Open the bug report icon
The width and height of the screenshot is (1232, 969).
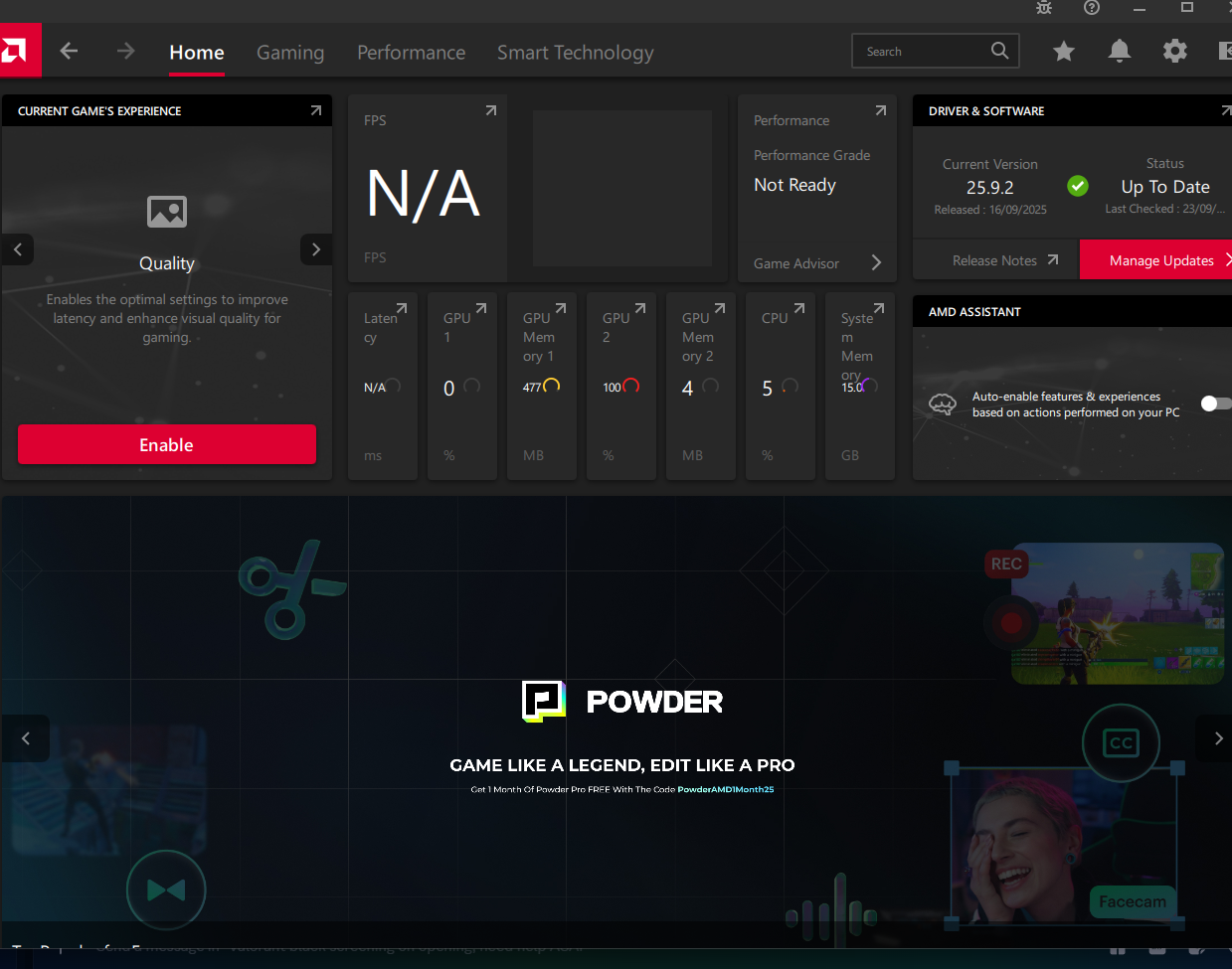point(1044,7)
